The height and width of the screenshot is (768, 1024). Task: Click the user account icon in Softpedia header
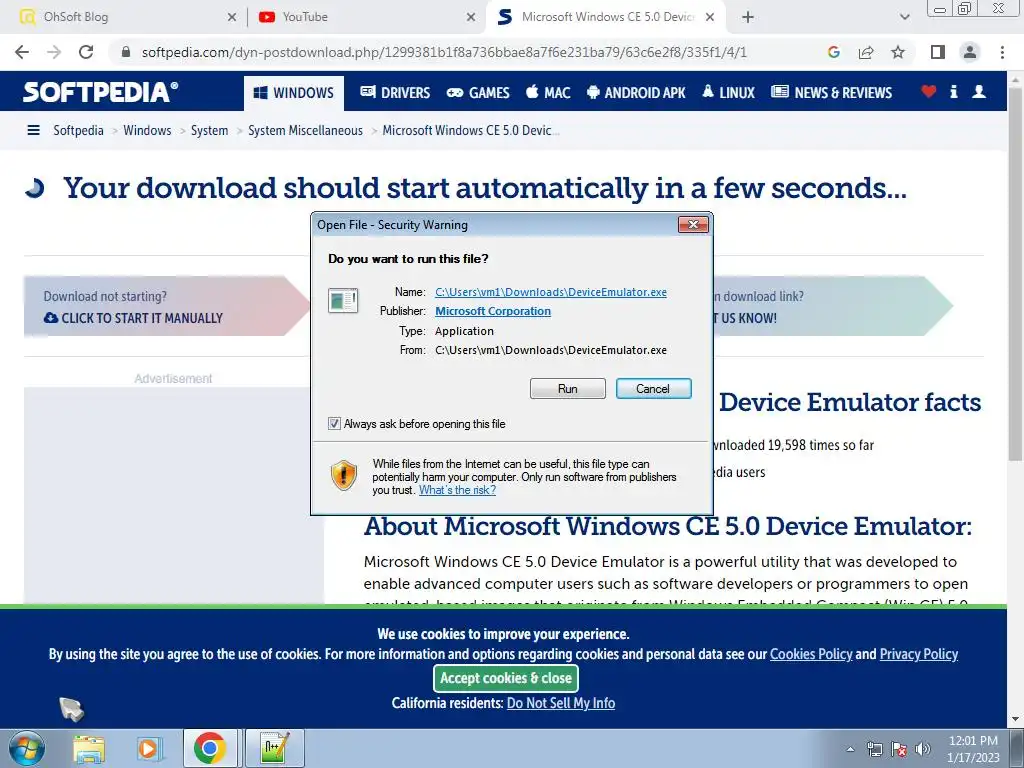(979, 92)
